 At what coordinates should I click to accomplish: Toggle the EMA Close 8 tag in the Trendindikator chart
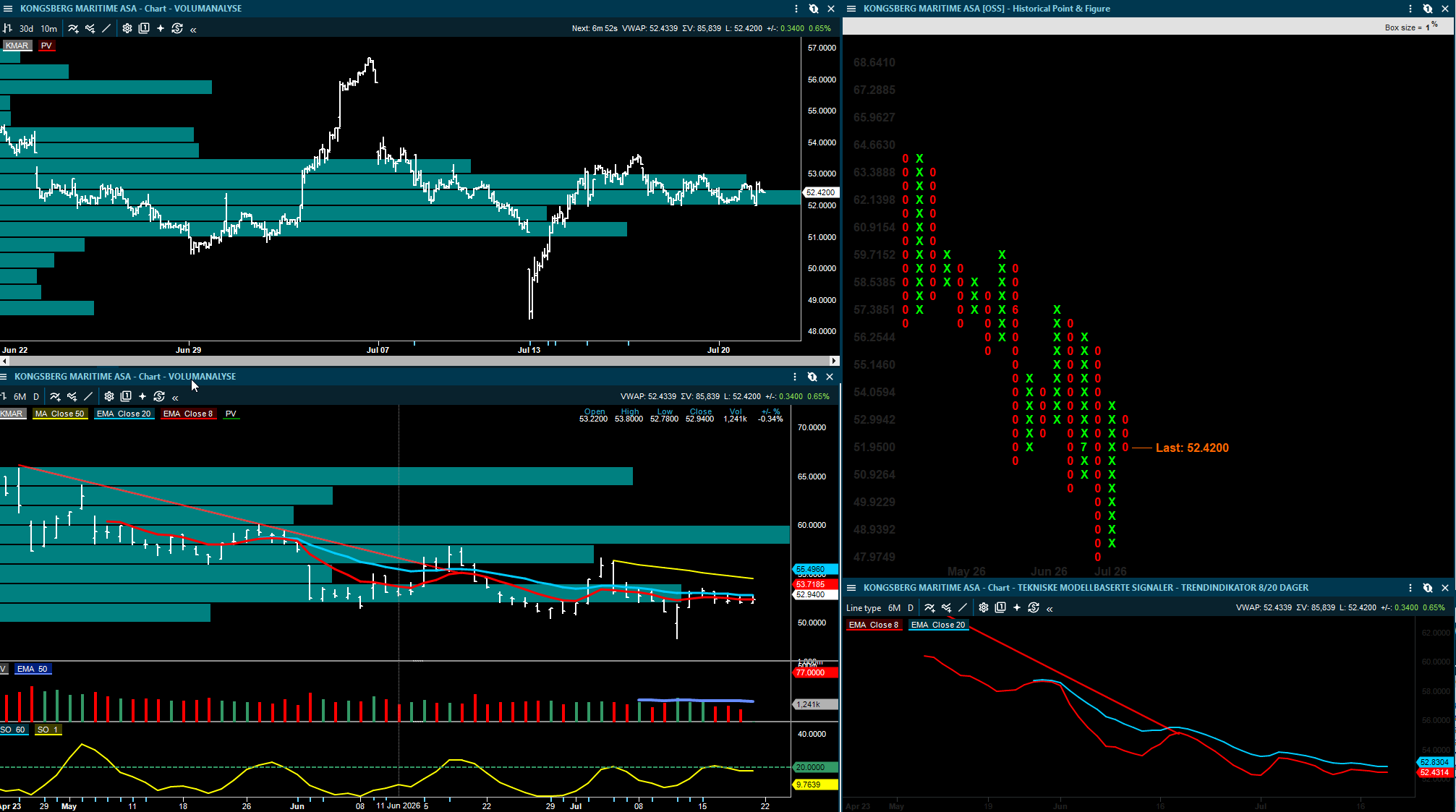point(874,625)
